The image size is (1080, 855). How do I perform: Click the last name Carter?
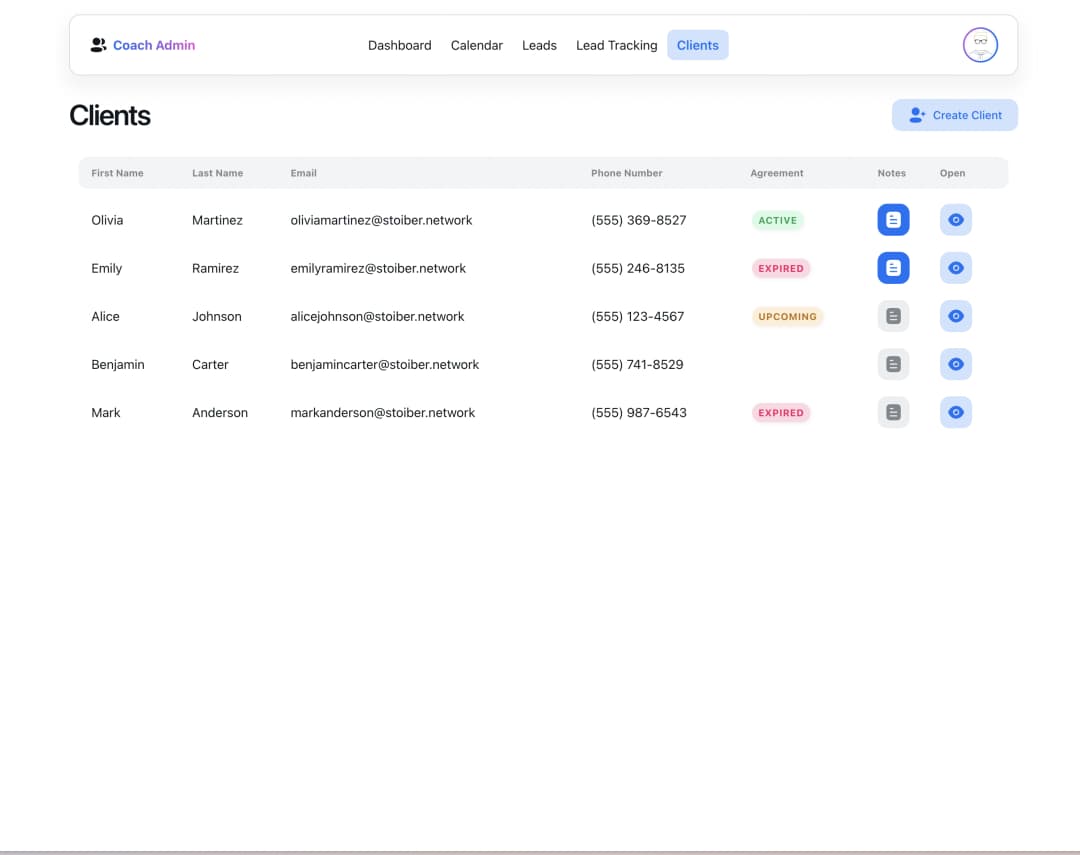click(x=210, y=364)
